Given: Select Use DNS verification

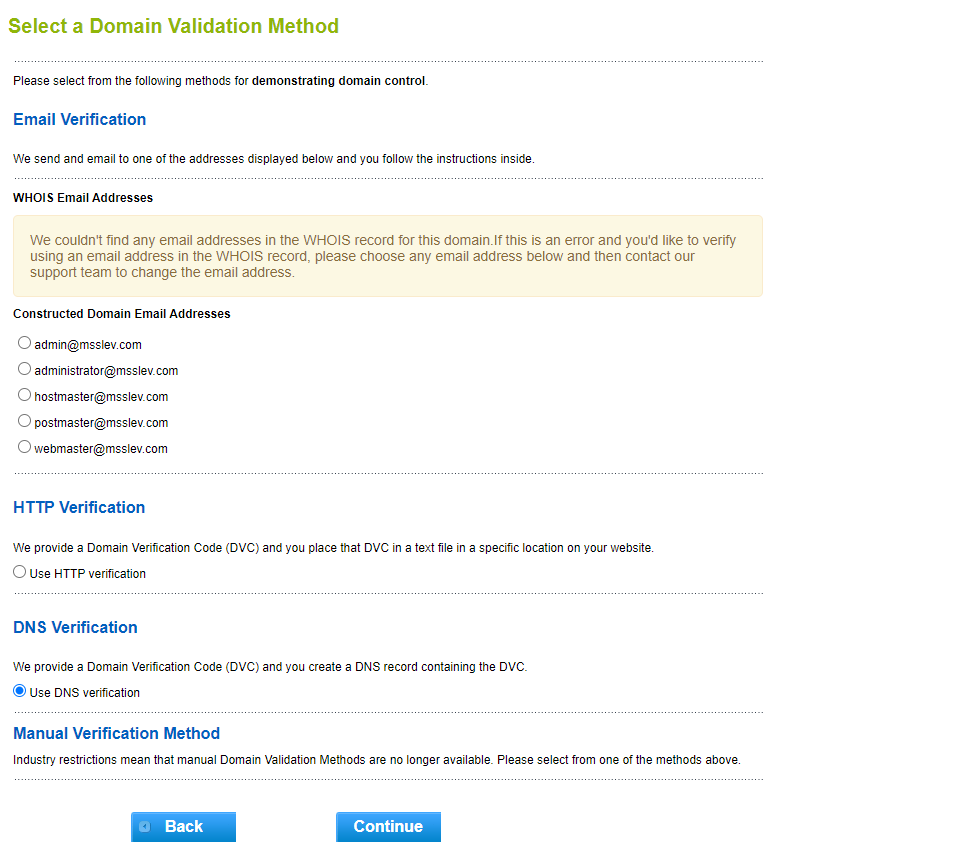Looking at the screenshot, I should click(x=19, y=690).
